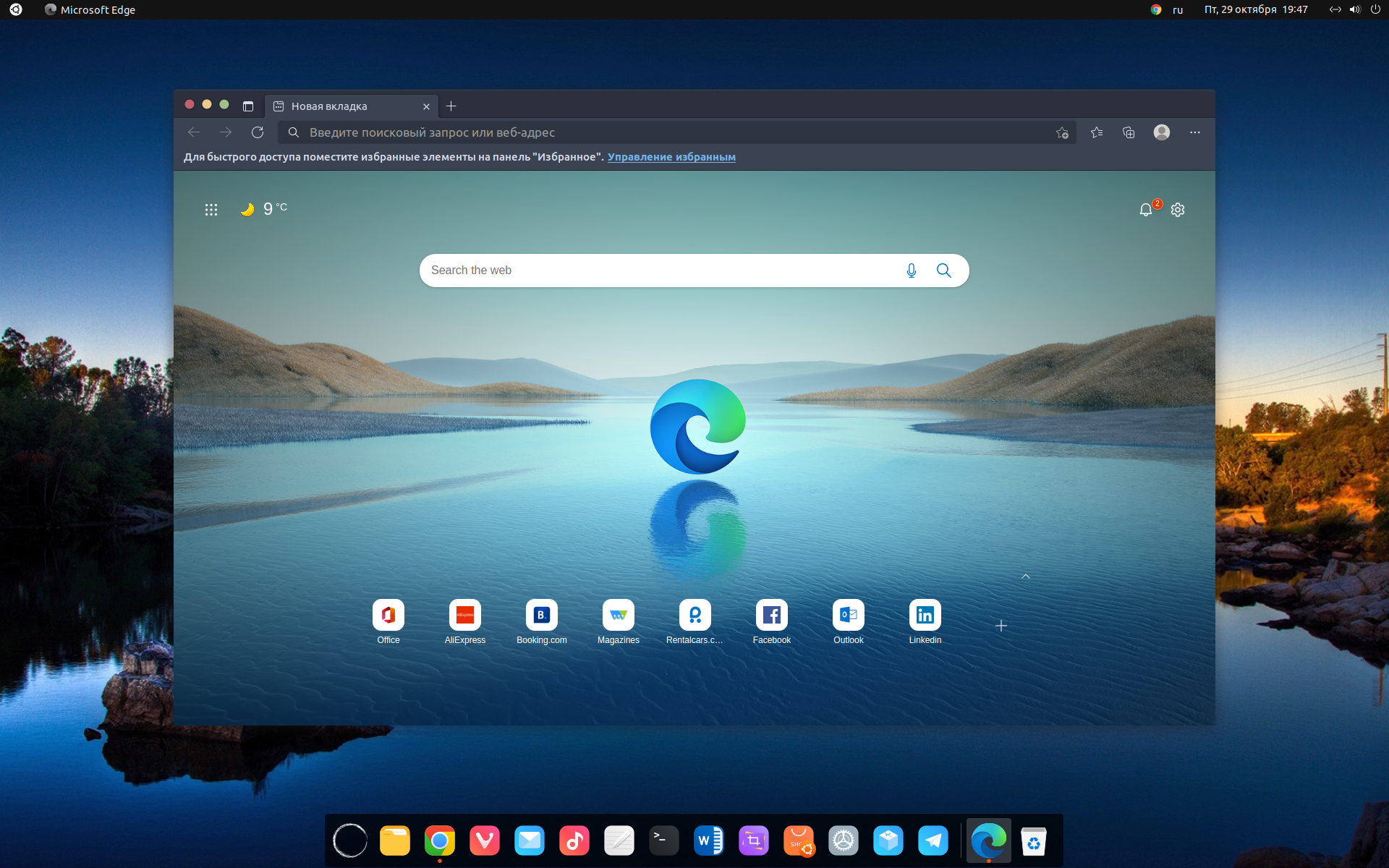Add this page to favorites star
Viewport: 1389px width, 868px height.
pyautogui.click(x=1062, y=132)
